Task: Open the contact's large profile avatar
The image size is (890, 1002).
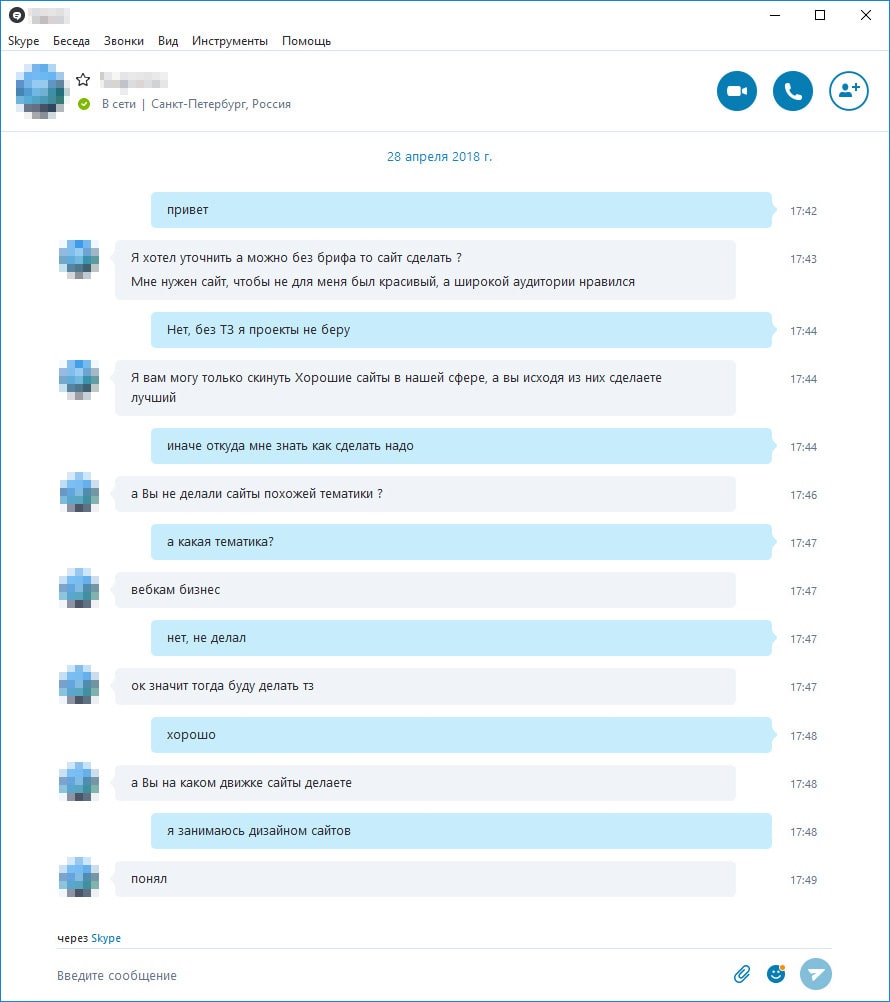Action: (x=41, y=91)
